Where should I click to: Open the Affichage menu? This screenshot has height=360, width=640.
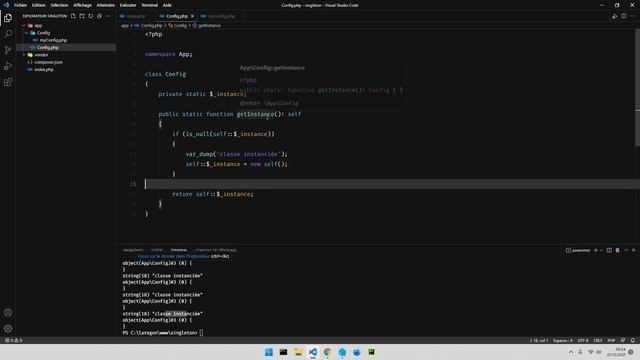click(82, 5)
